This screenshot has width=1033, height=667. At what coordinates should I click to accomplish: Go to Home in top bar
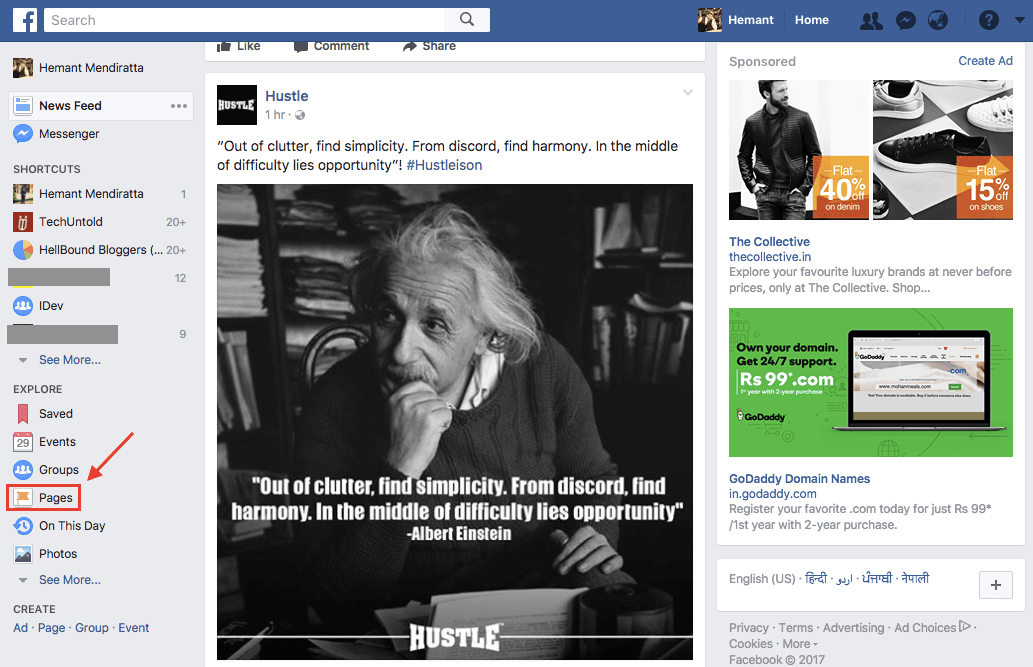pyautogui.click(x=812, y=20)
